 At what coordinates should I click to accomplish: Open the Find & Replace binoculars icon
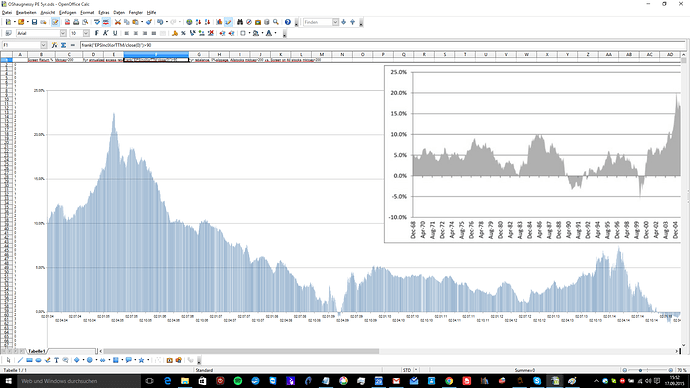[x=240, y=22]
